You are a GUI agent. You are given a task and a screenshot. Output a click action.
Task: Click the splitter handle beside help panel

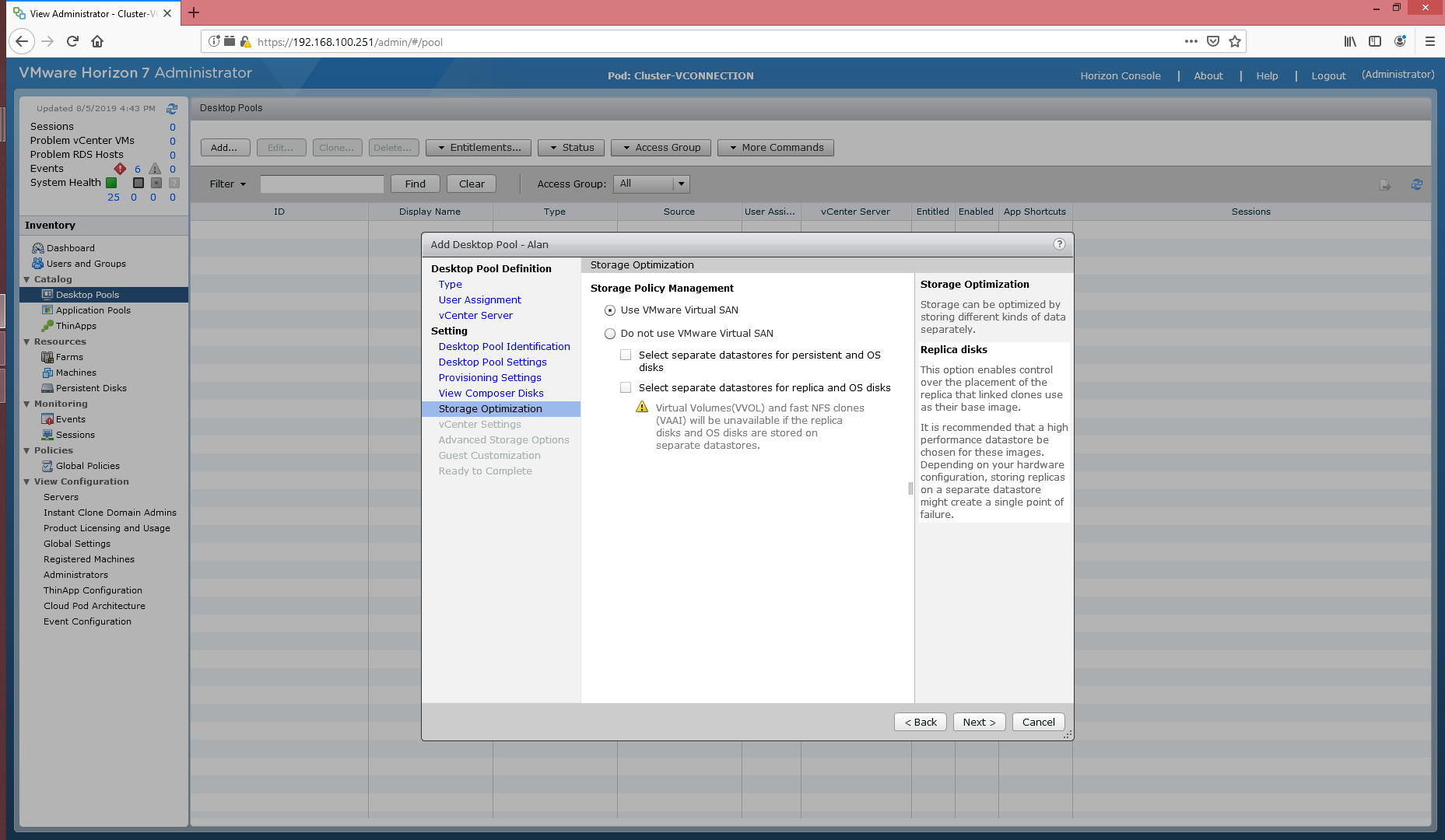[x=910, y=488]
